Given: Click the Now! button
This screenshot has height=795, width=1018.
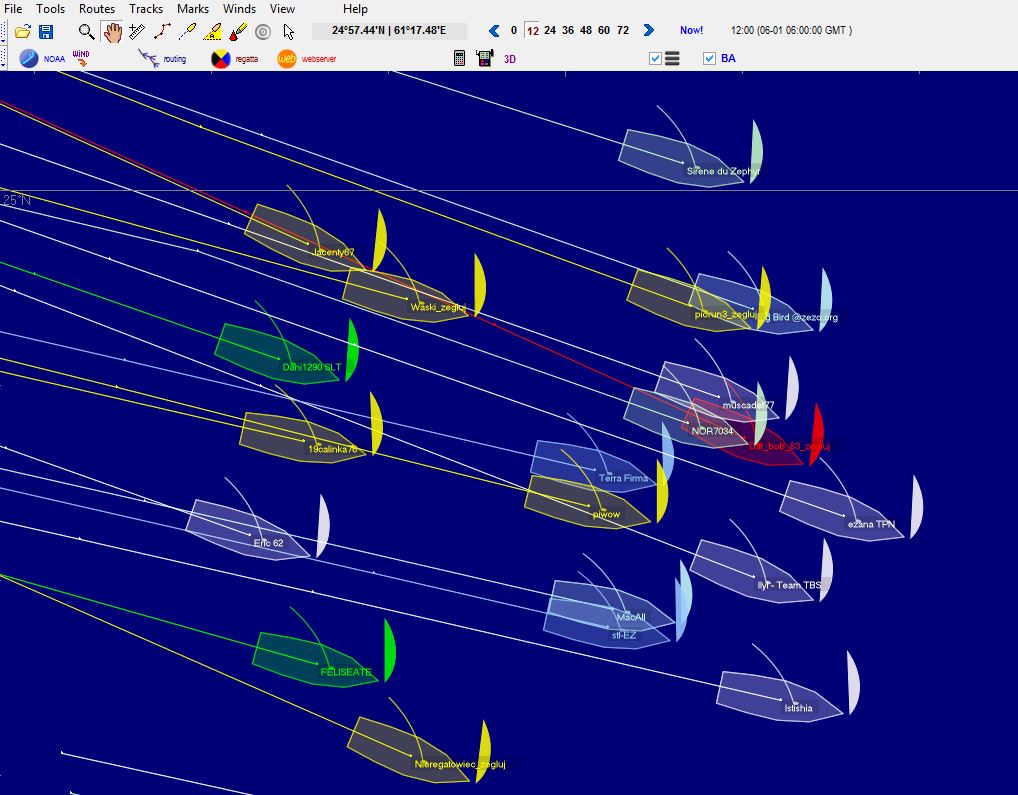Looking at the screenshot, I should 691,31.
